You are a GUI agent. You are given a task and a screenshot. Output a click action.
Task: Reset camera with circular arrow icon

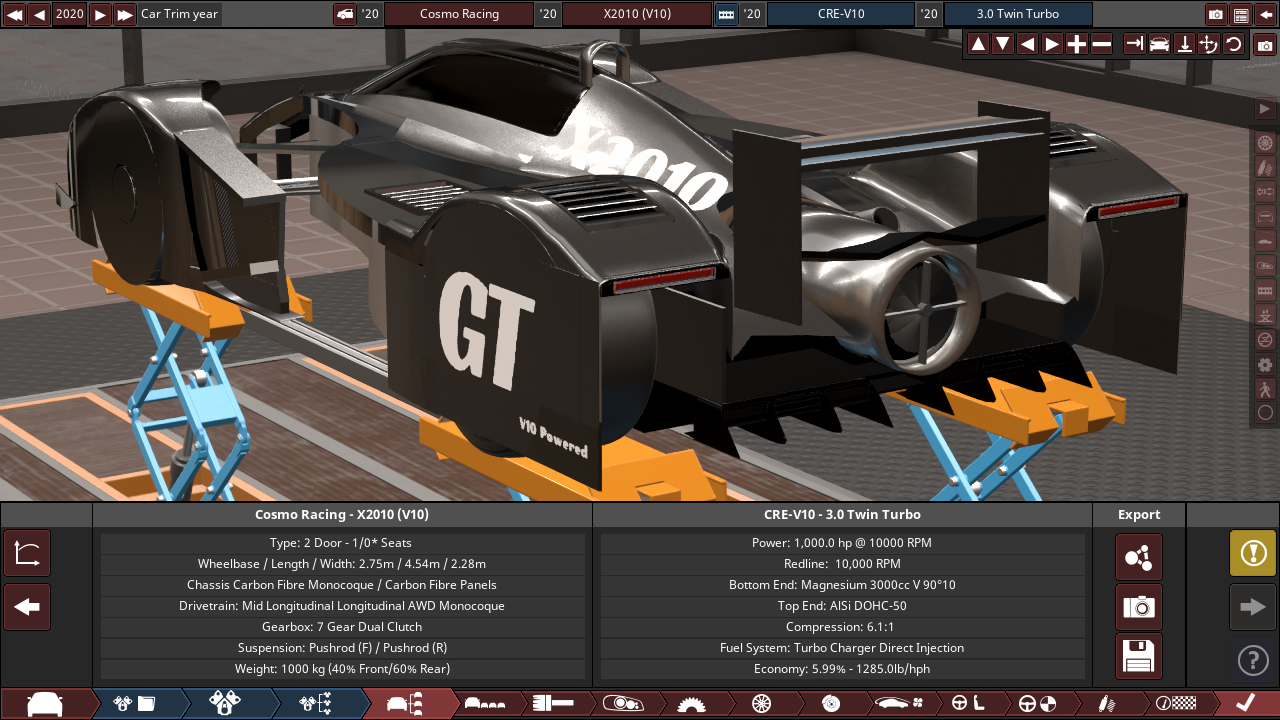[x=1233, y=44]
